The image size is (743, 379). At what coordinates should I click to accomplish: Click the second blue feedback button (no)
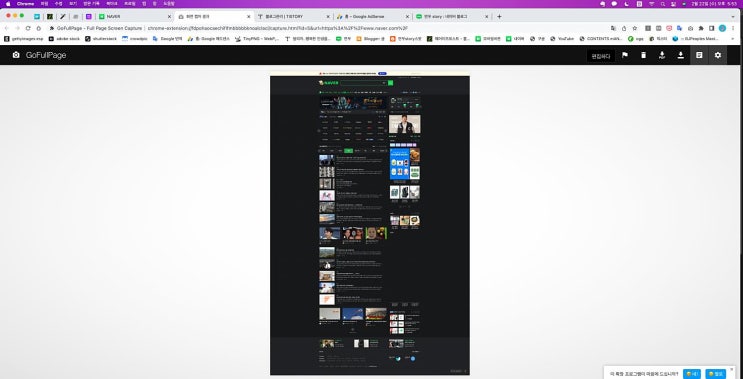pyautogui.click(x=716, y=374)
